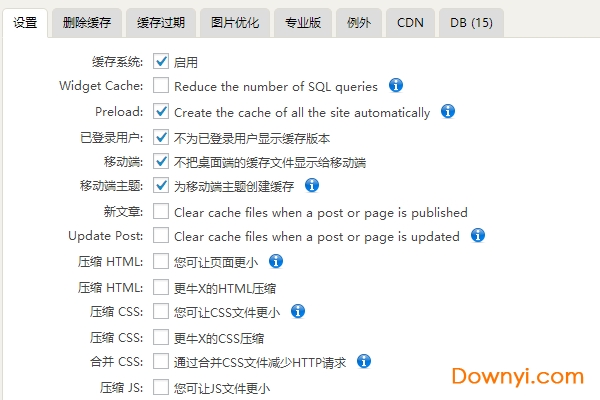
Task: Open the DB (15) tab
Action: (x=471, y=21)
